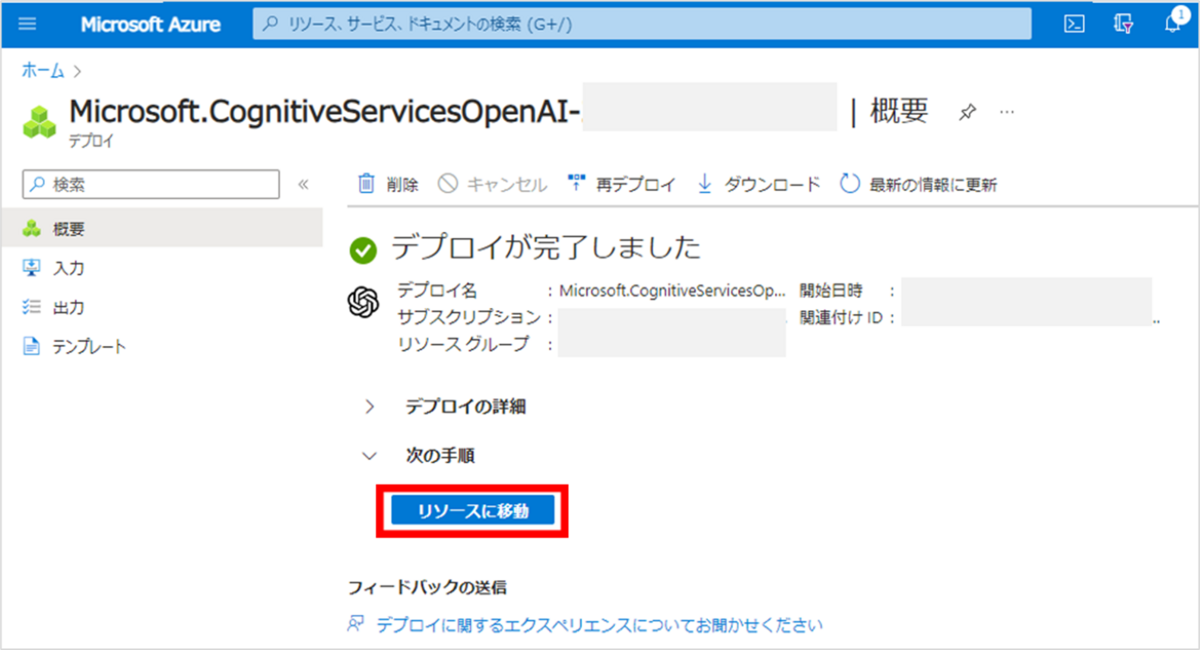
Task: Click the 削除 trash toolbar button
Action: 388,184
